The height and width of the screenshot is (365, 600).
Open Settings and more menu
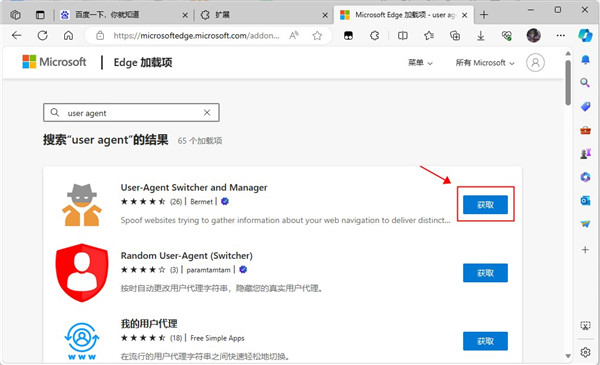coord(561,36)
